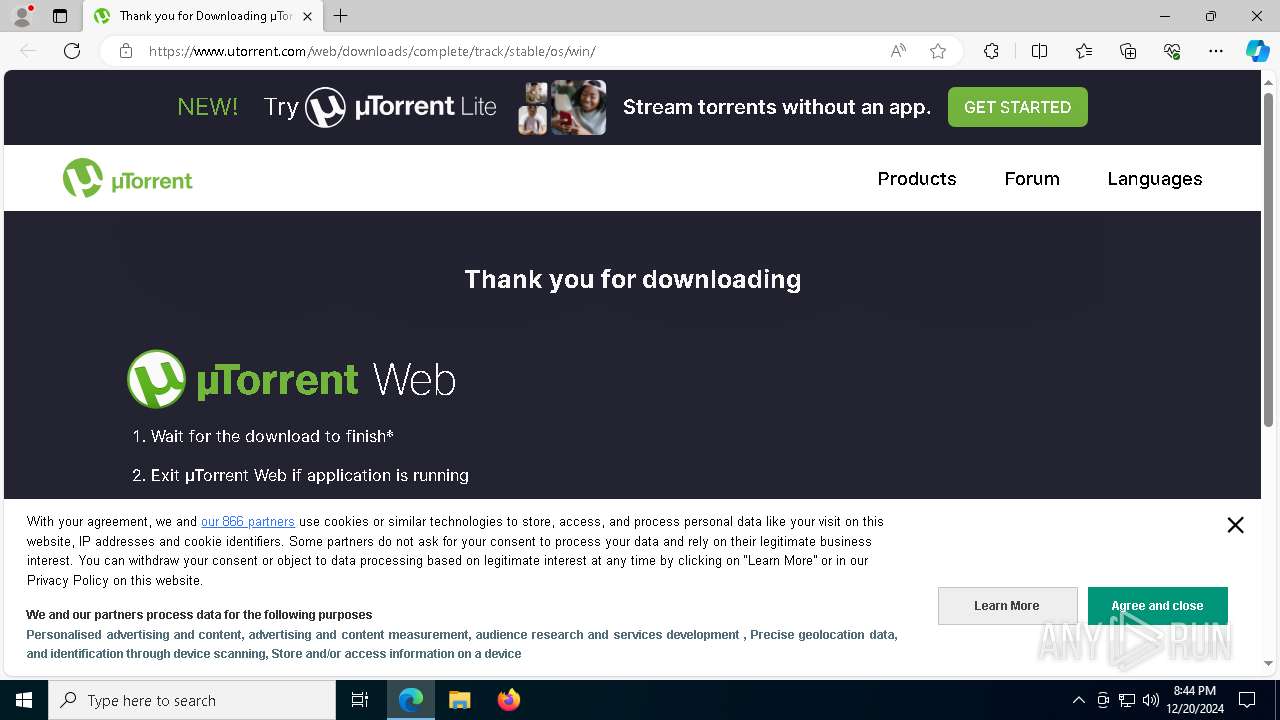Open the Products menu

(917, 179)
